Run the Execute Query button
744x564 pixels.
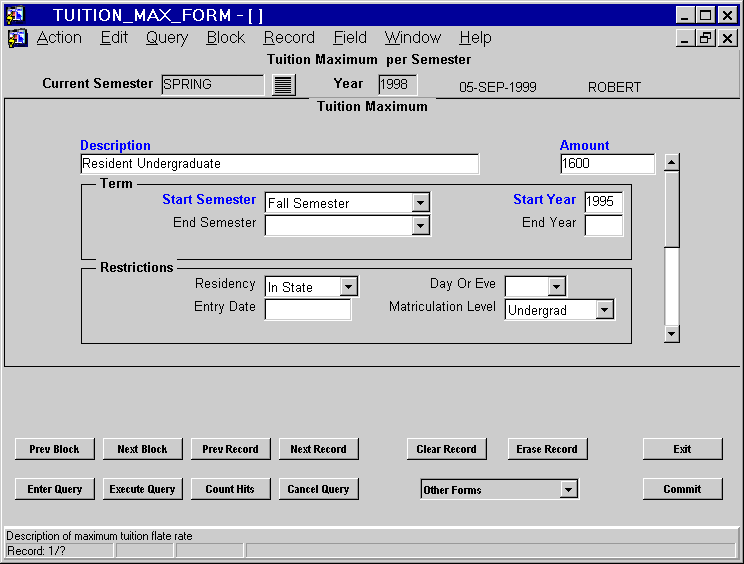pyautogui.click(x=142, y=489)
